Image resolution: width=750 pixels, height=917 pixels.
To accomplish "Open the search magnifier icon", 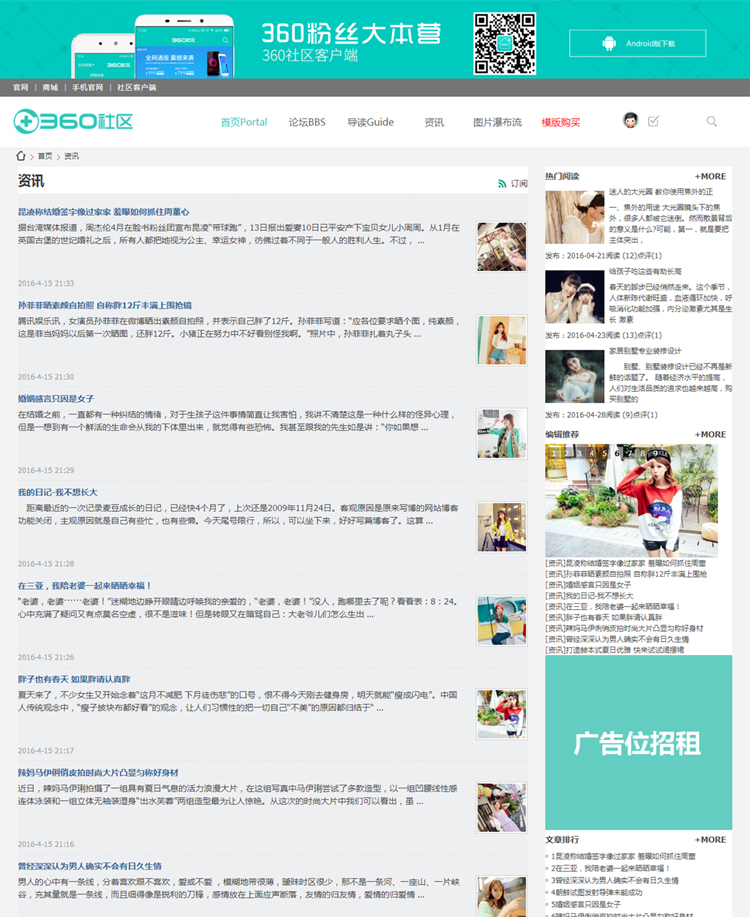I will [712, 122].
